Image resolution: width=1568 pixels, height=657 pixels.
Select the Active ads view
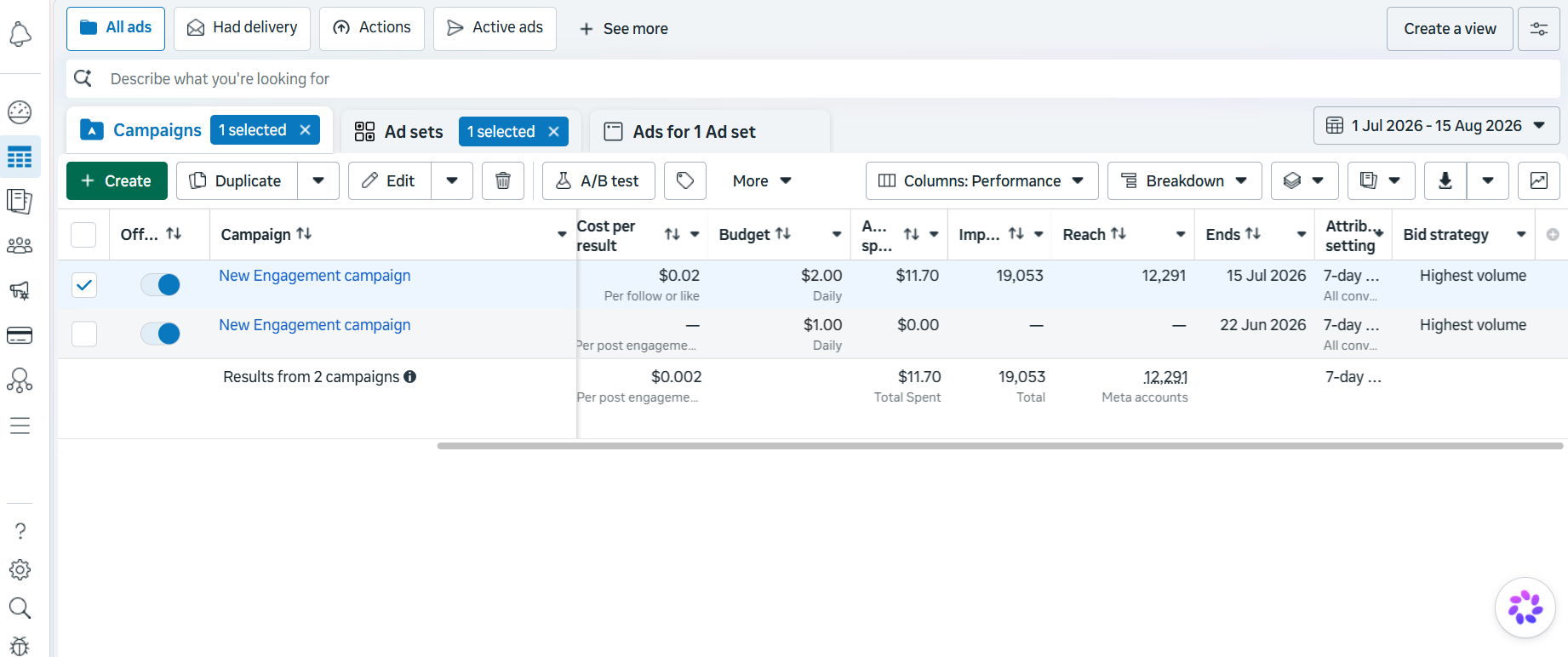click(495, 28)
